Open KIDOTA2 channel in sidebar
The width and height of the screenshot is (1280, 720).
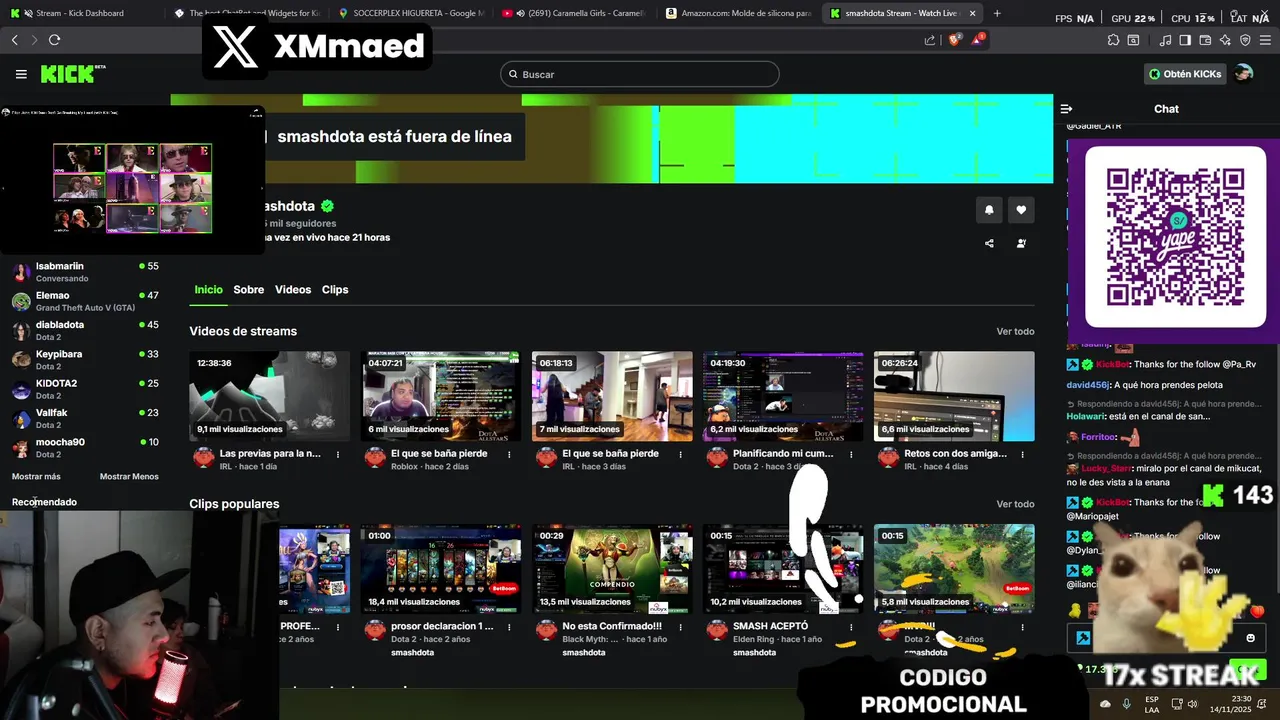[85, 389]
